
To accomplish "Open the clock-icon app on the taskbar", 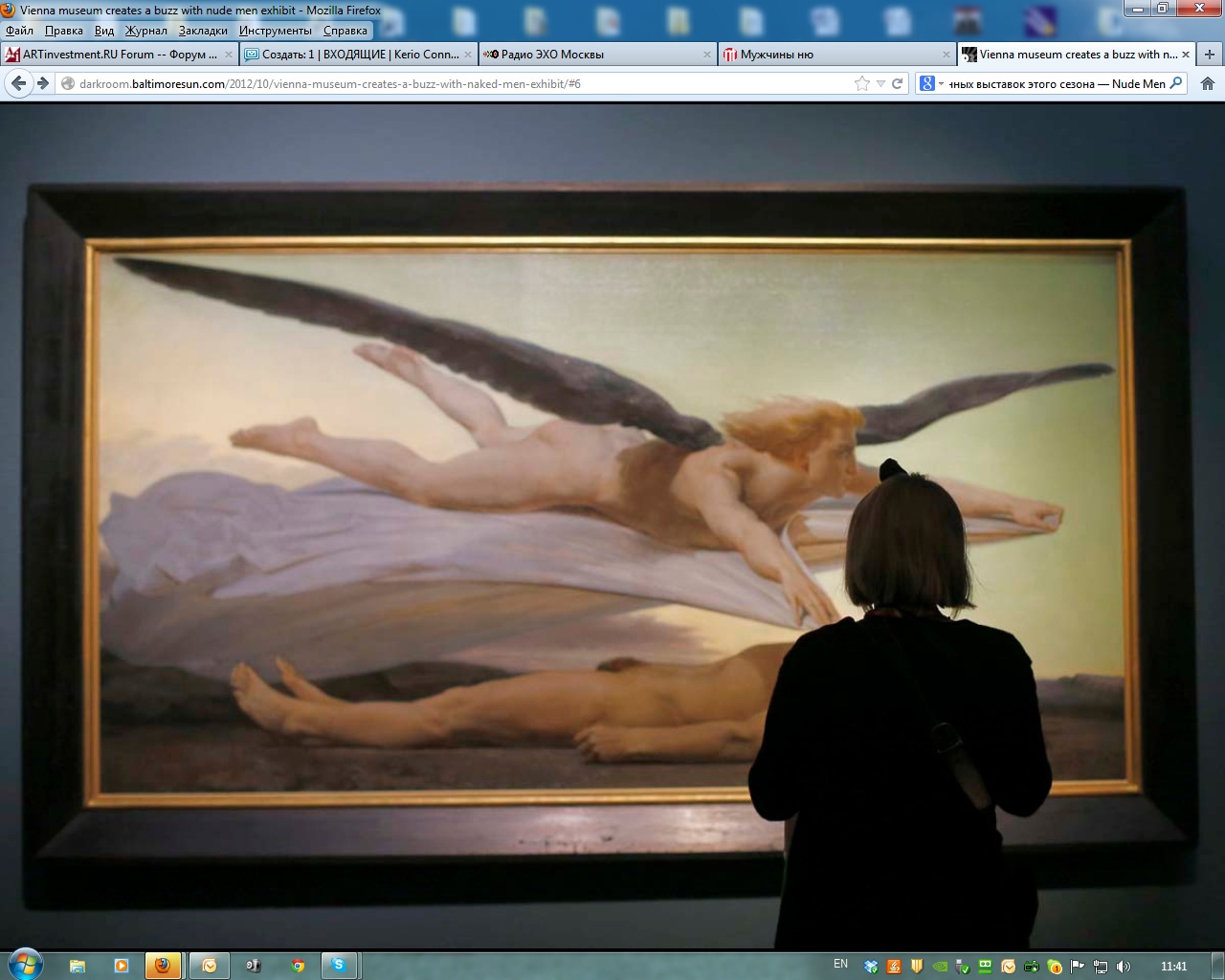I will click(210, 966).
